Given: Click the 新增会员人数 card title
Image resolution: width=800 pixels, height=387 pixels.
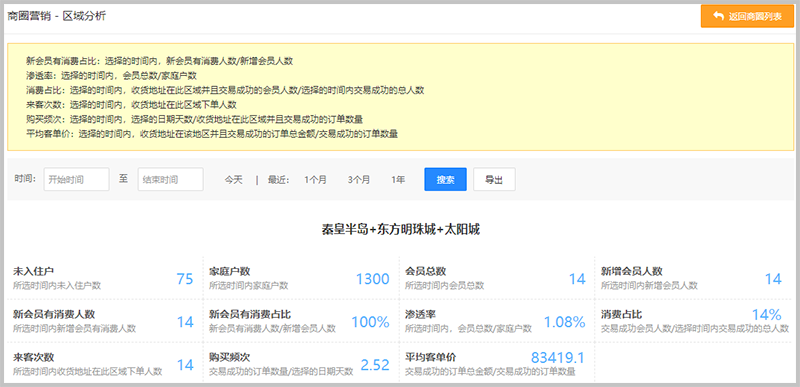Looking at the screenshot, I should click(x=632, y=271).
